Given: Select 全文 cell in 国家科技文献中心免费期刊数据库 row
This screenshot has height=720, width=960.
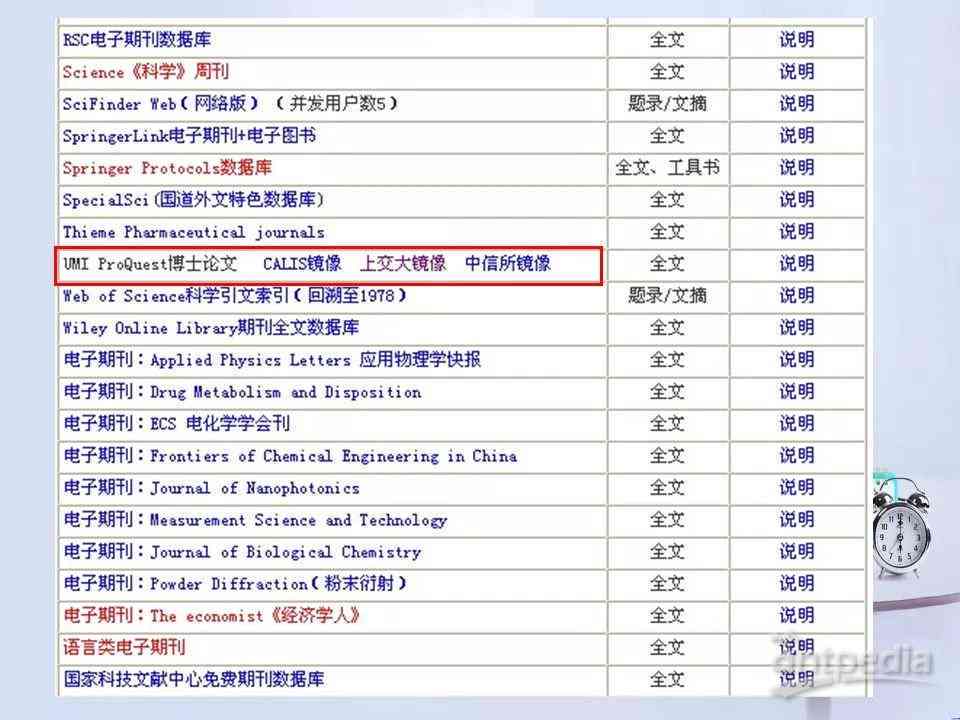Looking at the screenshot, I should point(667,679).
